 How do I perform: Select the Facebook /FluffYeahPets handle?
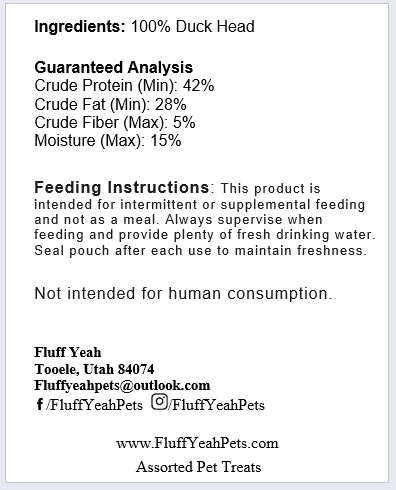point(94,405)
